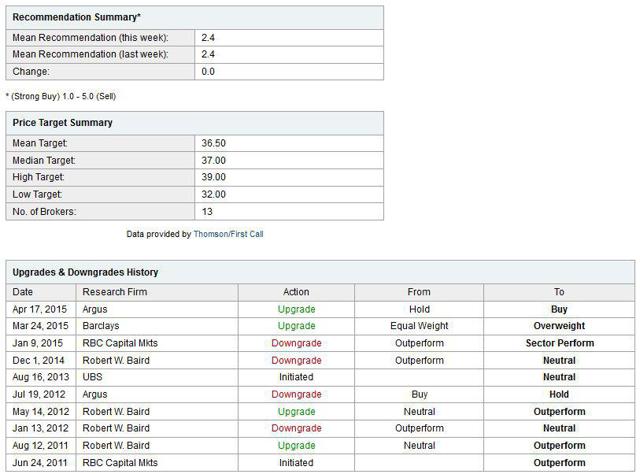This screenshot has height=474, width=640.
Task: Select the May 14, 2012 date cell
Action: [x=41, y=412]
